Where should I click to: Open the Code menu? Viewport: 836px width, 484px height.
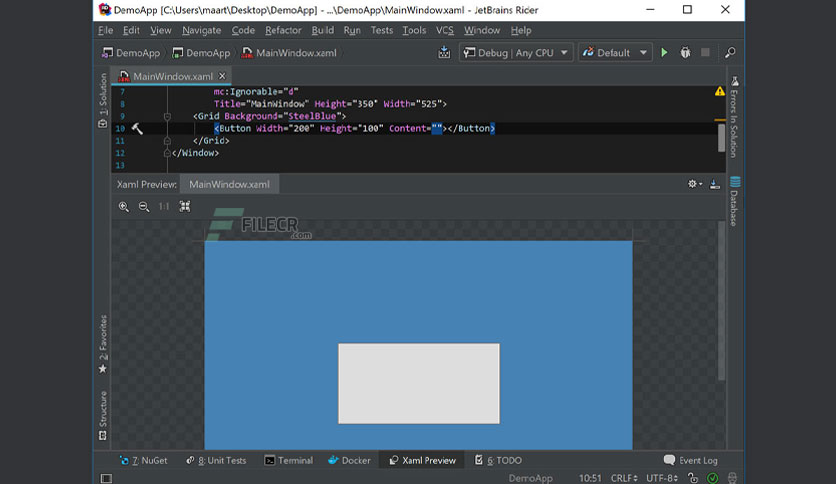243,30
